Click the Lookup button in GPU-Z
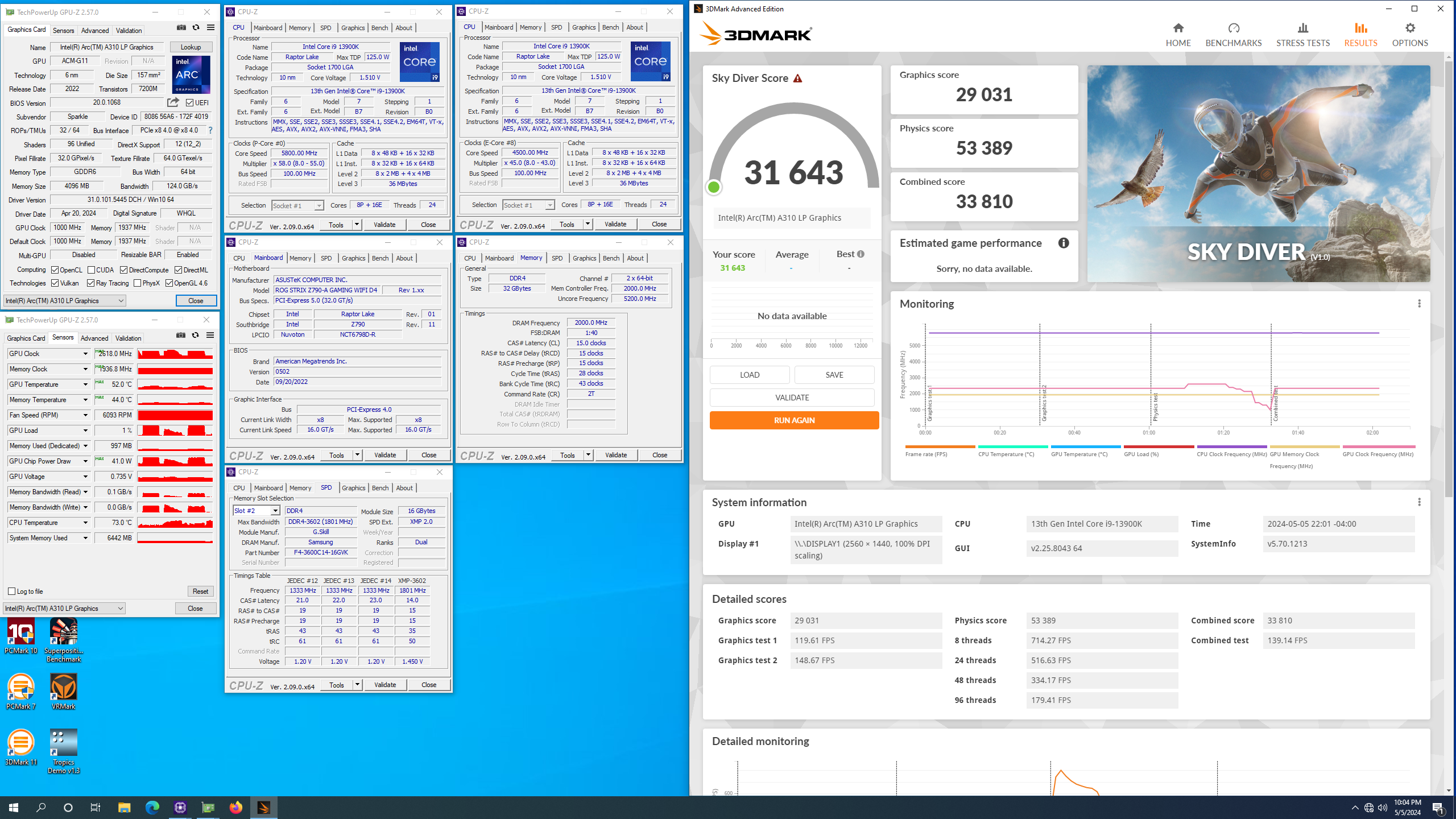Screen dimensions: 1456x819 tap(191, 47)
